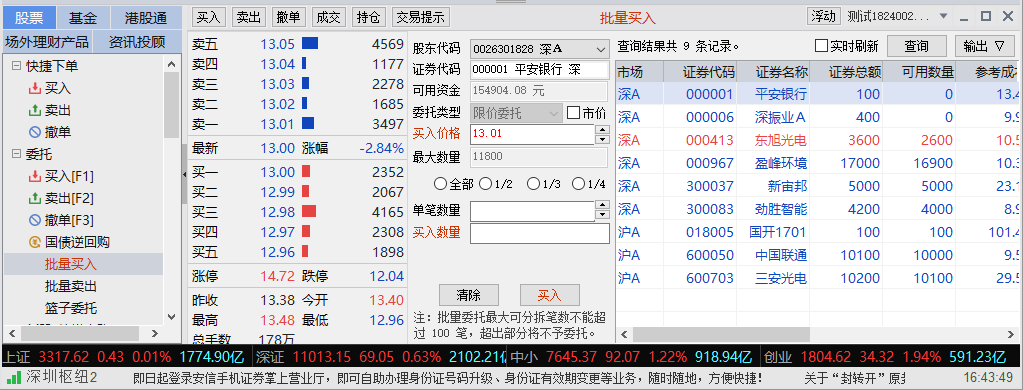
Task: Increase 单笔数量 with the up spinner arrow
Action: pos(603,205)
